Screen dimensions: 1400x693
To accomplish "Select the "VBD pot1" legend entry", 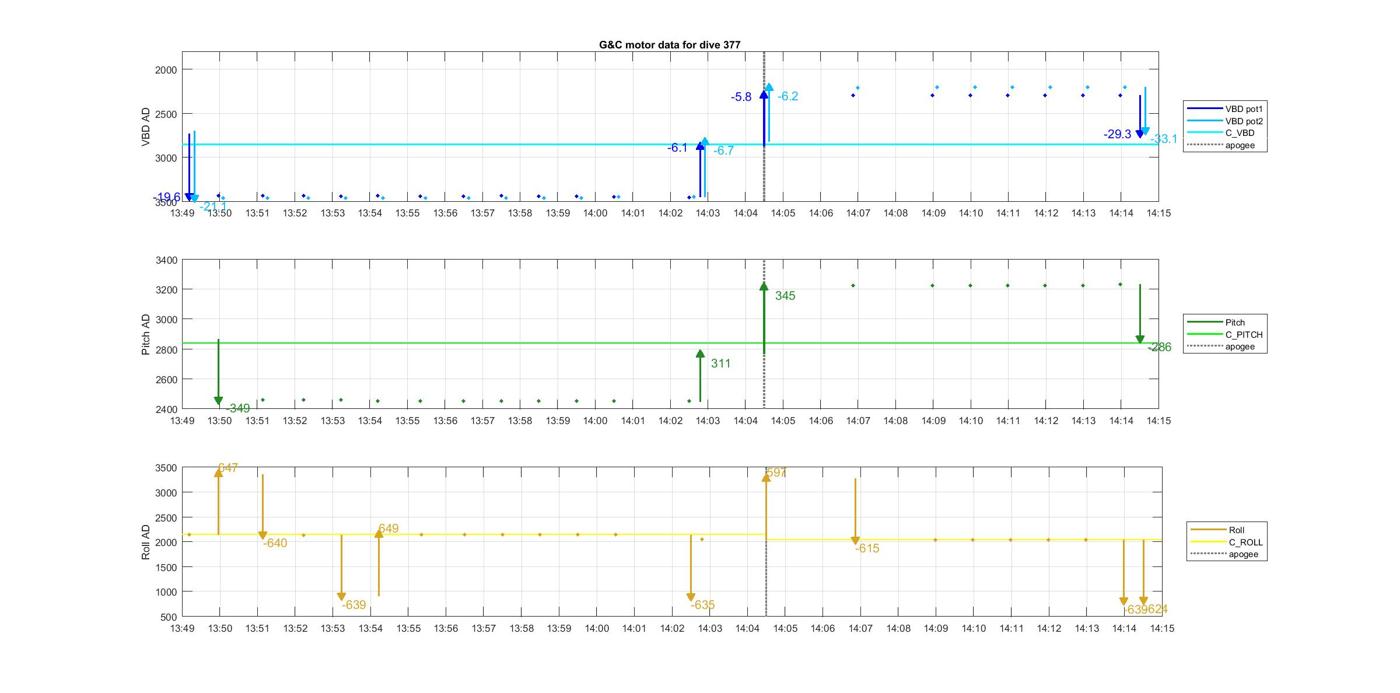I will pyautogui.click(x=1224, y=108).
